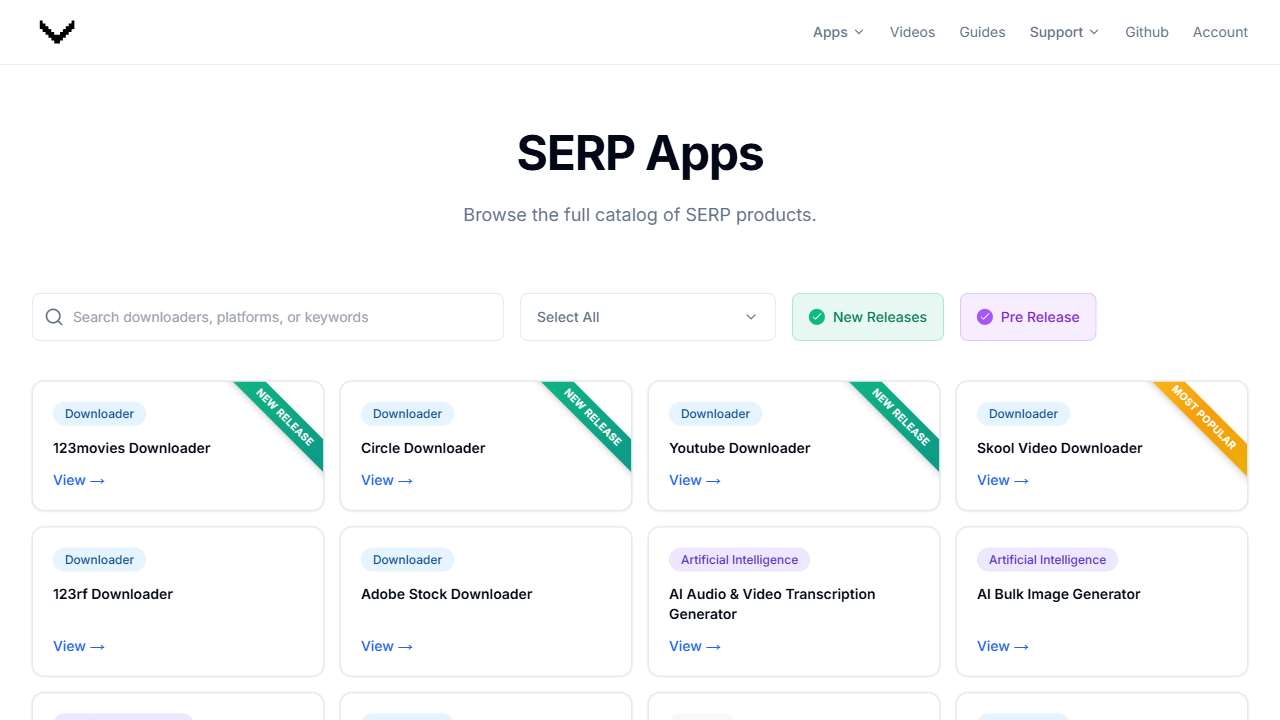The width and height of the screenshot is (1280, 720).
Task: Click Artificial Intelligence badge on AI Bulk Image Generator
Action: [1047, 560]
